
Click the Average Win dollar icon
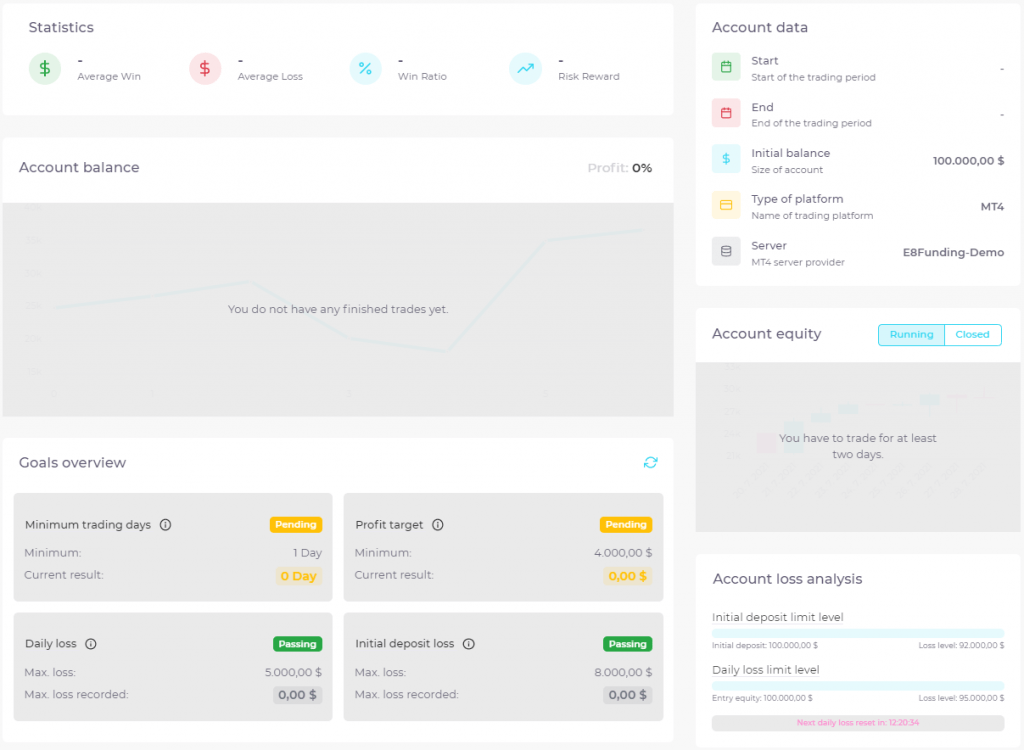pos(45,69)
